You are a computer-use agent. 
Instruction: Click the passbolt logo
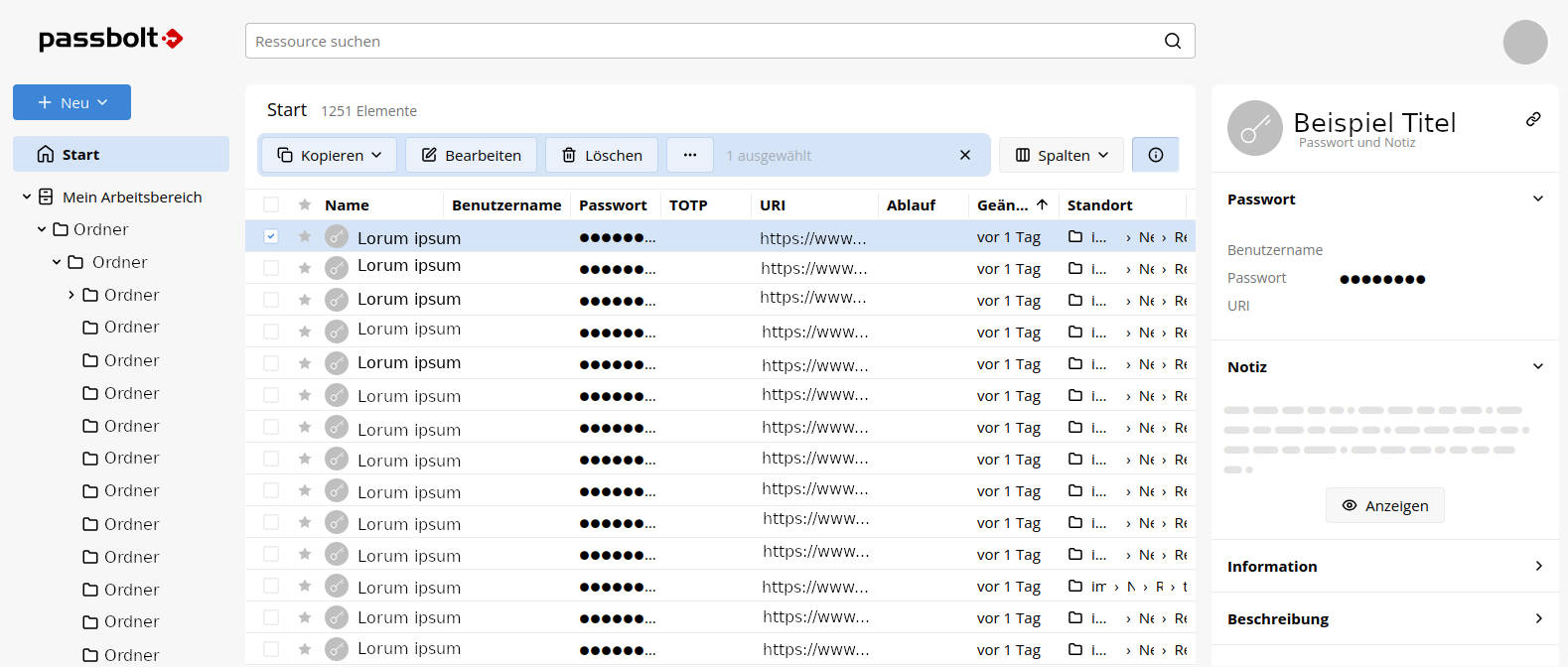pos(110,39)
